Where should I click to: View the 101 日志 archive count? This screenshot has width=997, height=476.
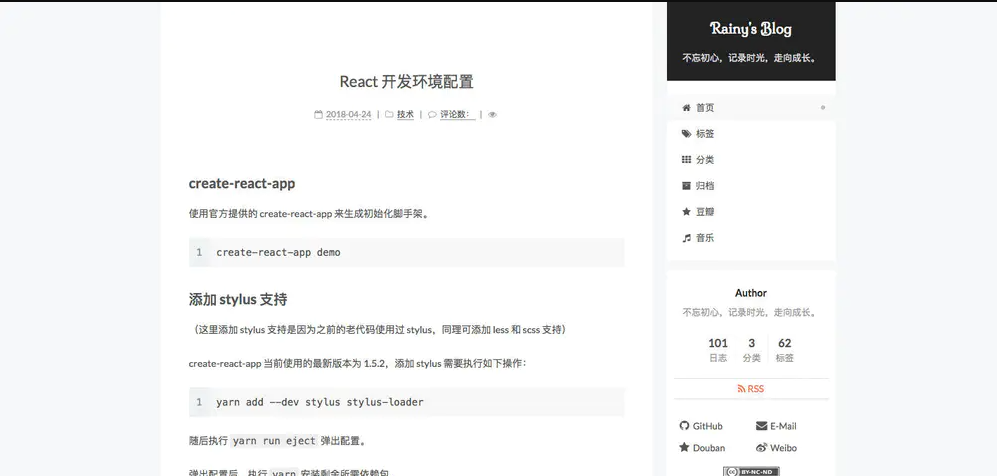(x=718, y=349)
